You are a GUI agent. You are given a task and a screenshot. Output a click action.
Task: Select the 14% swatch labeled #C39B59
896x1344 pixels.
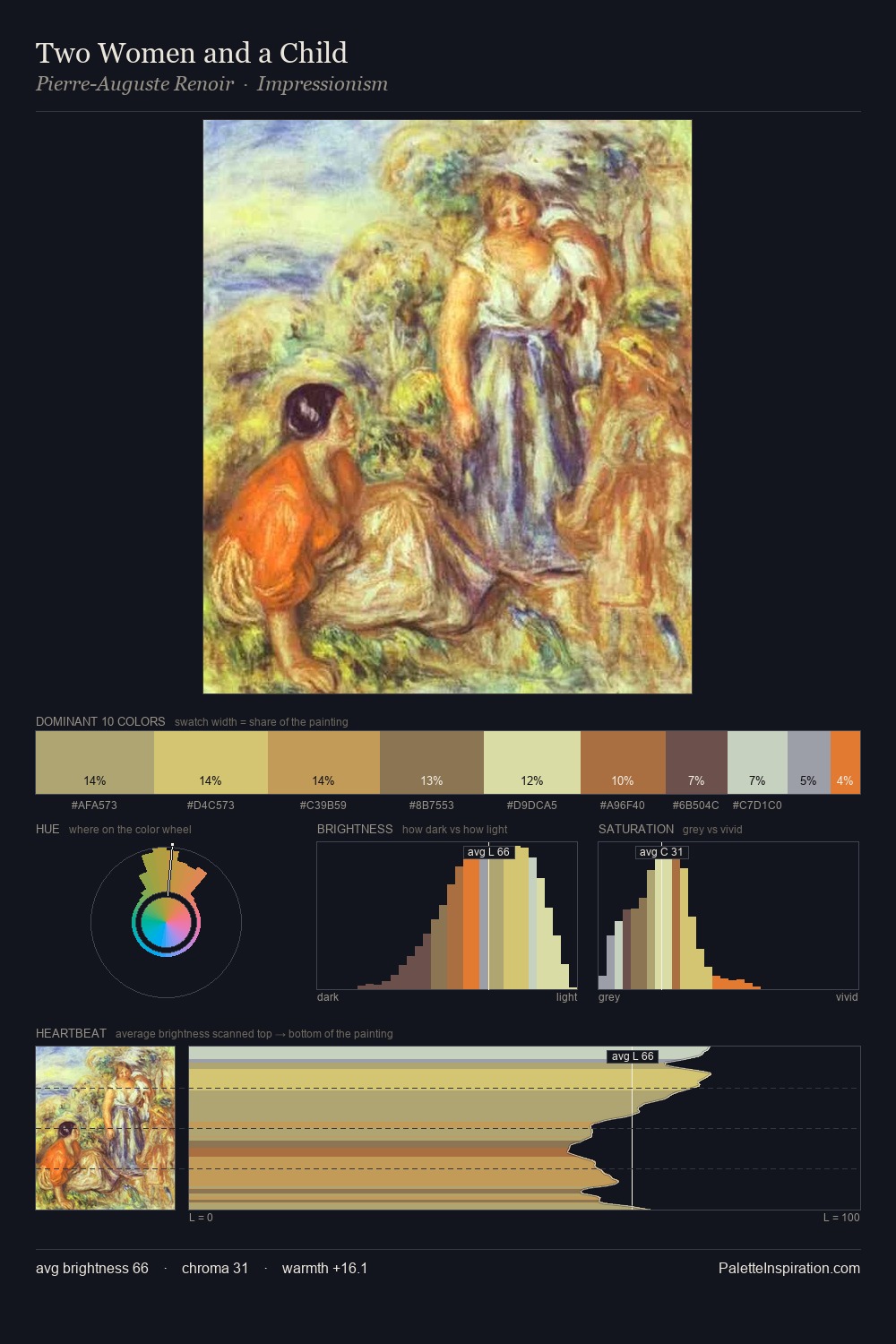pyautogui.click(x=323, y=762)
